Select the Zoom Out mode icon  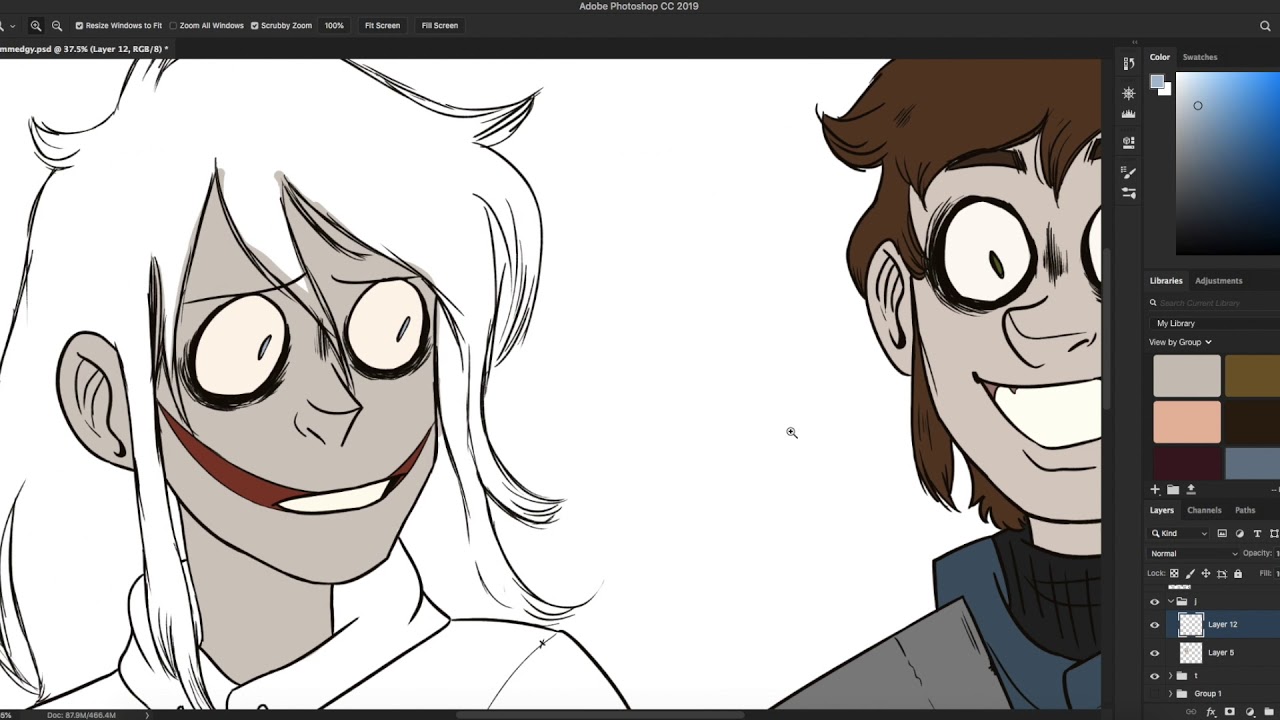tap(57, 26)
